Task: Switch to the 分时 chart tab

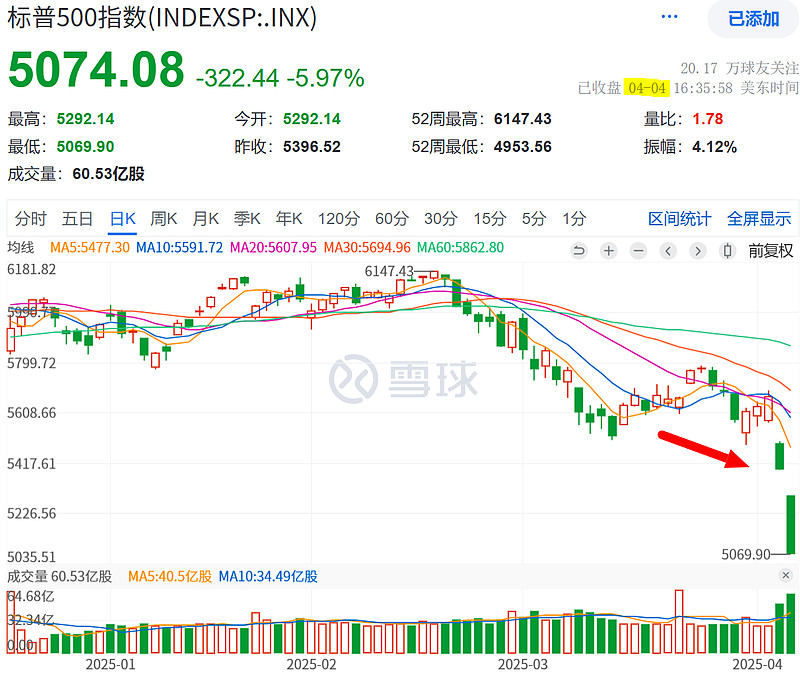Action: coord(30,219)
